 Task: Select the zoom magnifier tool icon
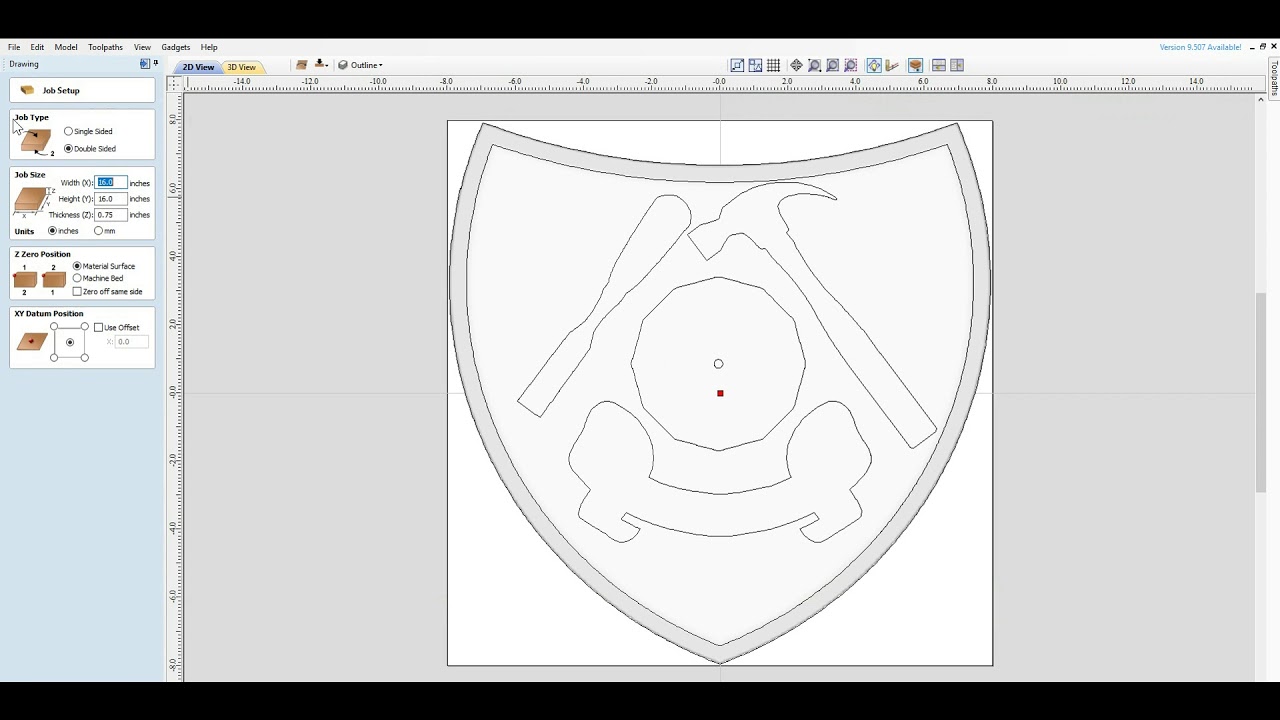814,65
